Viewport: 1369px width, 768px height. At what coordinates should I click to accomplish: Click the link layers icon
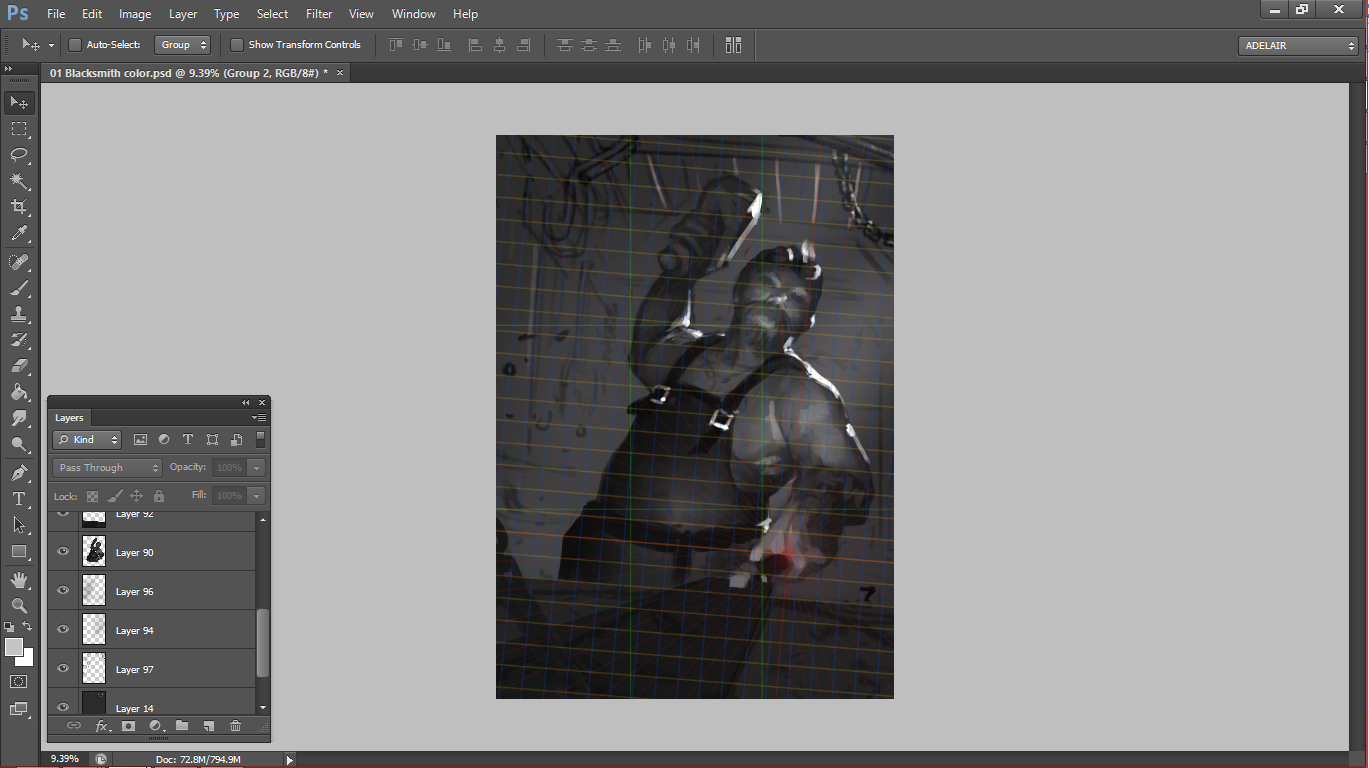[73, 726]
